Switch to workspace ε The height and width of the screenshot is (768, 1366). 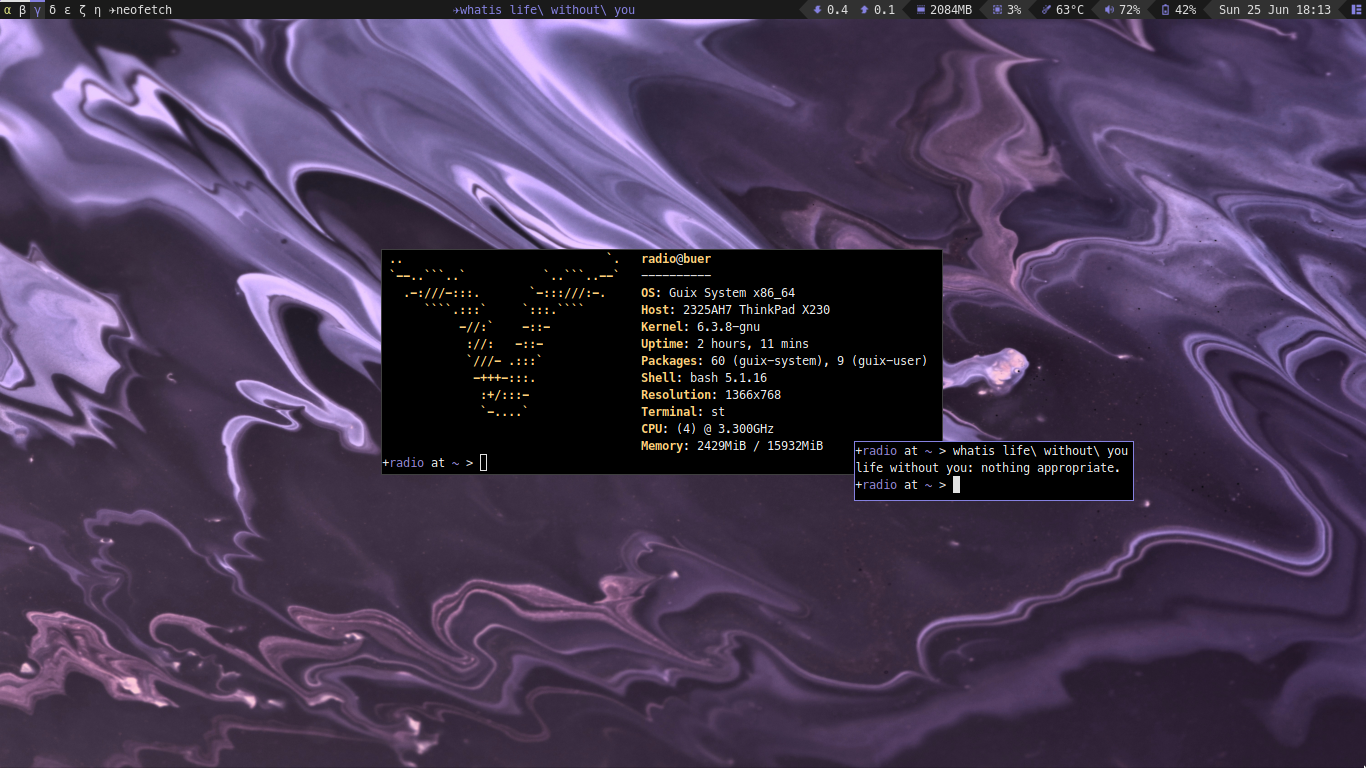67,9
